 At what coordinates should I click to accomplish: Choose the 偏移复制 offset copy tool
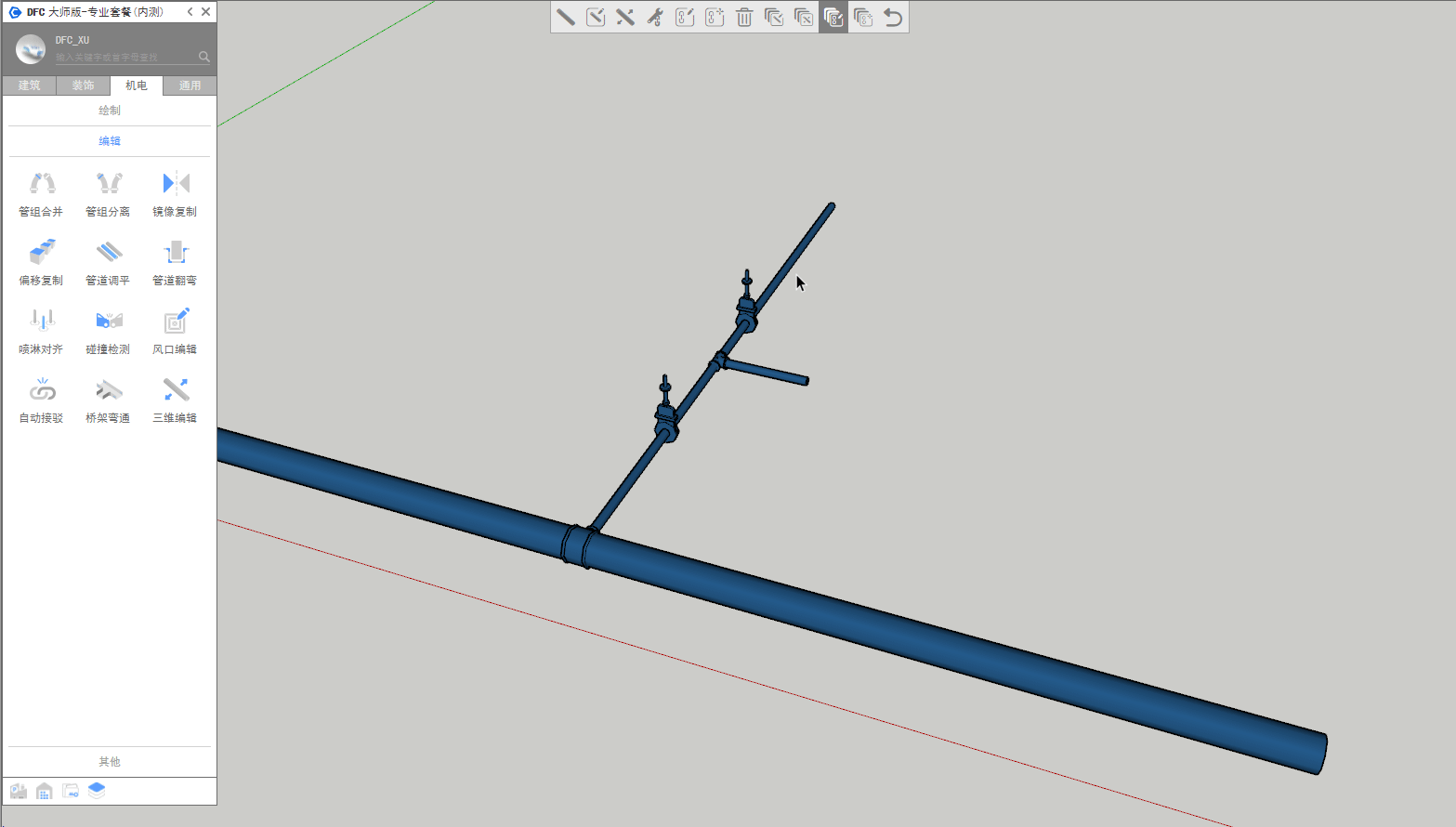42,262
